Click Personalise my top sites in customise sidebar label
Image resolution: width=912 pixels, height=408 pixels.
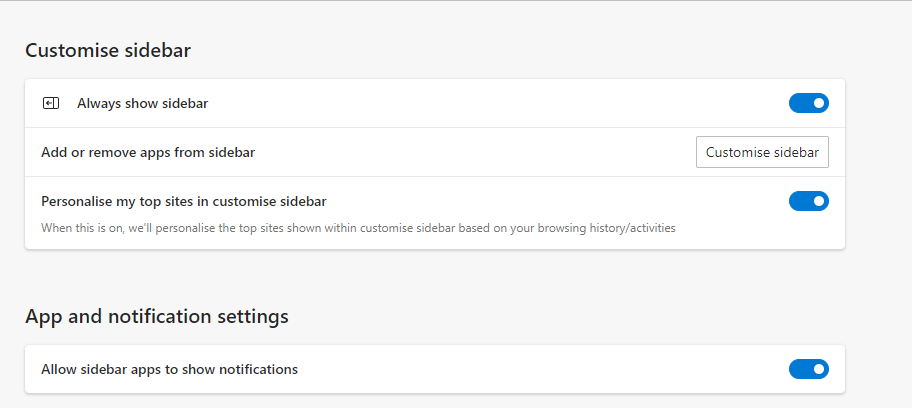tap(184, 201)
